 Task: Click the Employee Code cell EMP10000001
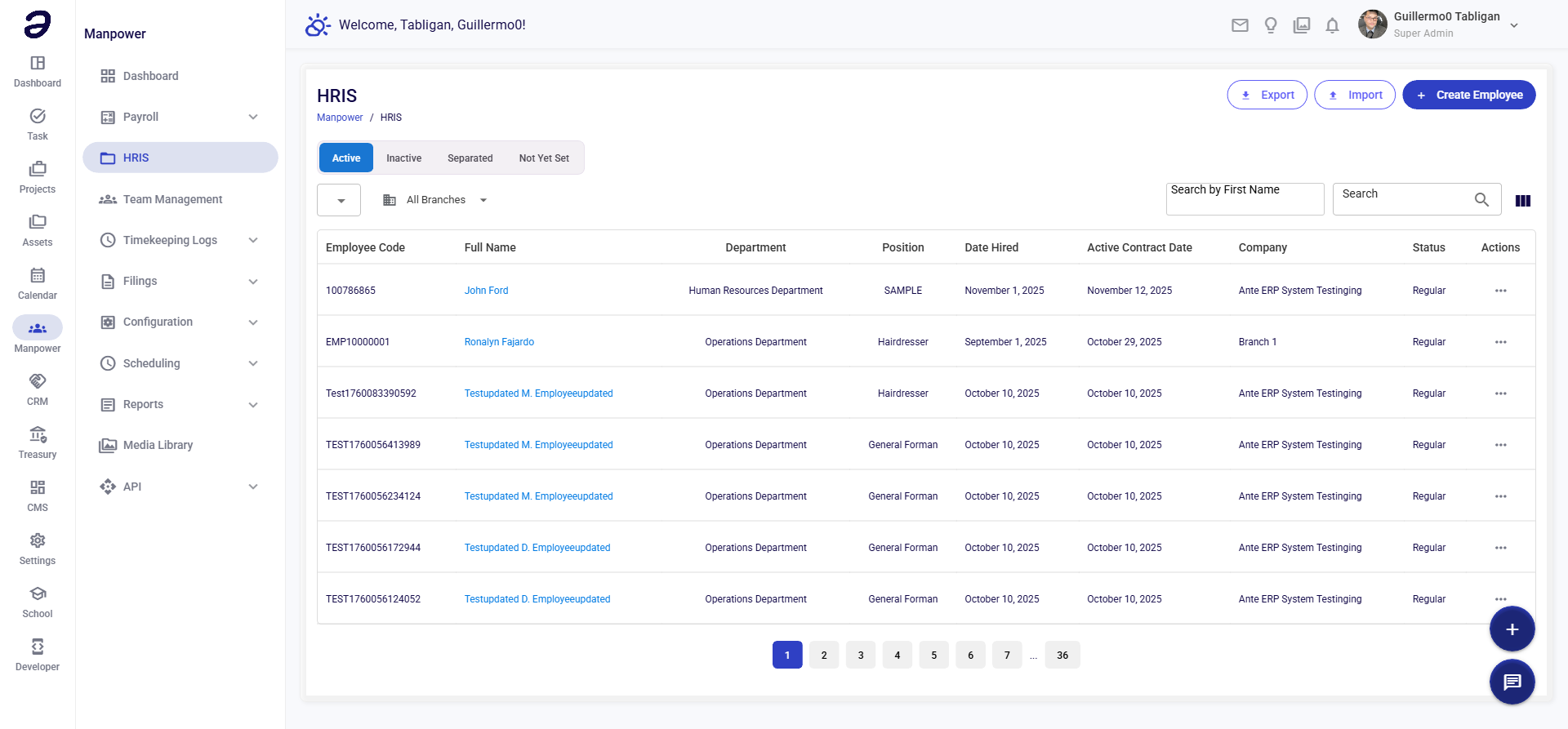coord(358,342)
